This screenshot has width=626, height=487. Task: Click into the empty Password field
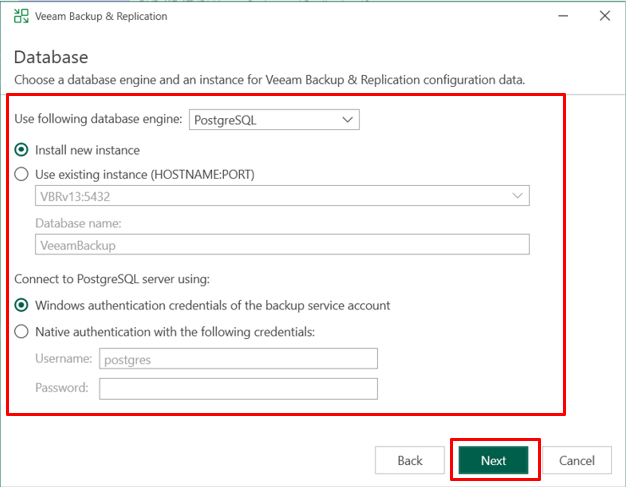tap(238, 389)
